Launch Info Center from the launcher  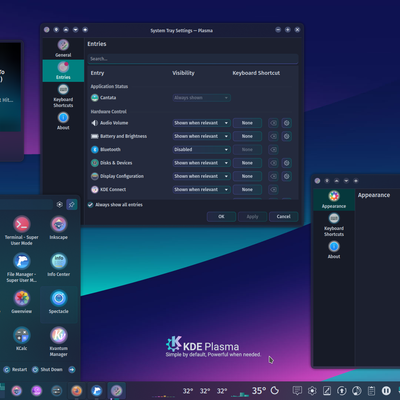[59, 265]
